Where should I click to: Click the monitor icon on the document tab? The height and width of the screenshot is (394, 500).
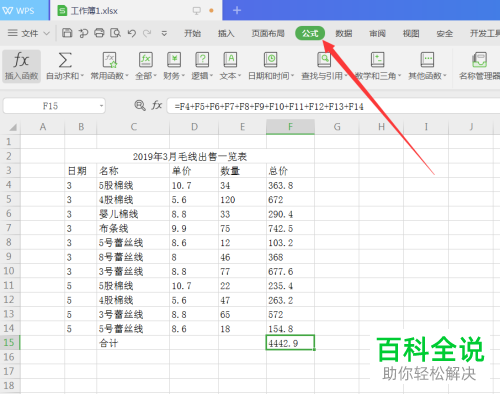pos(197,11)
